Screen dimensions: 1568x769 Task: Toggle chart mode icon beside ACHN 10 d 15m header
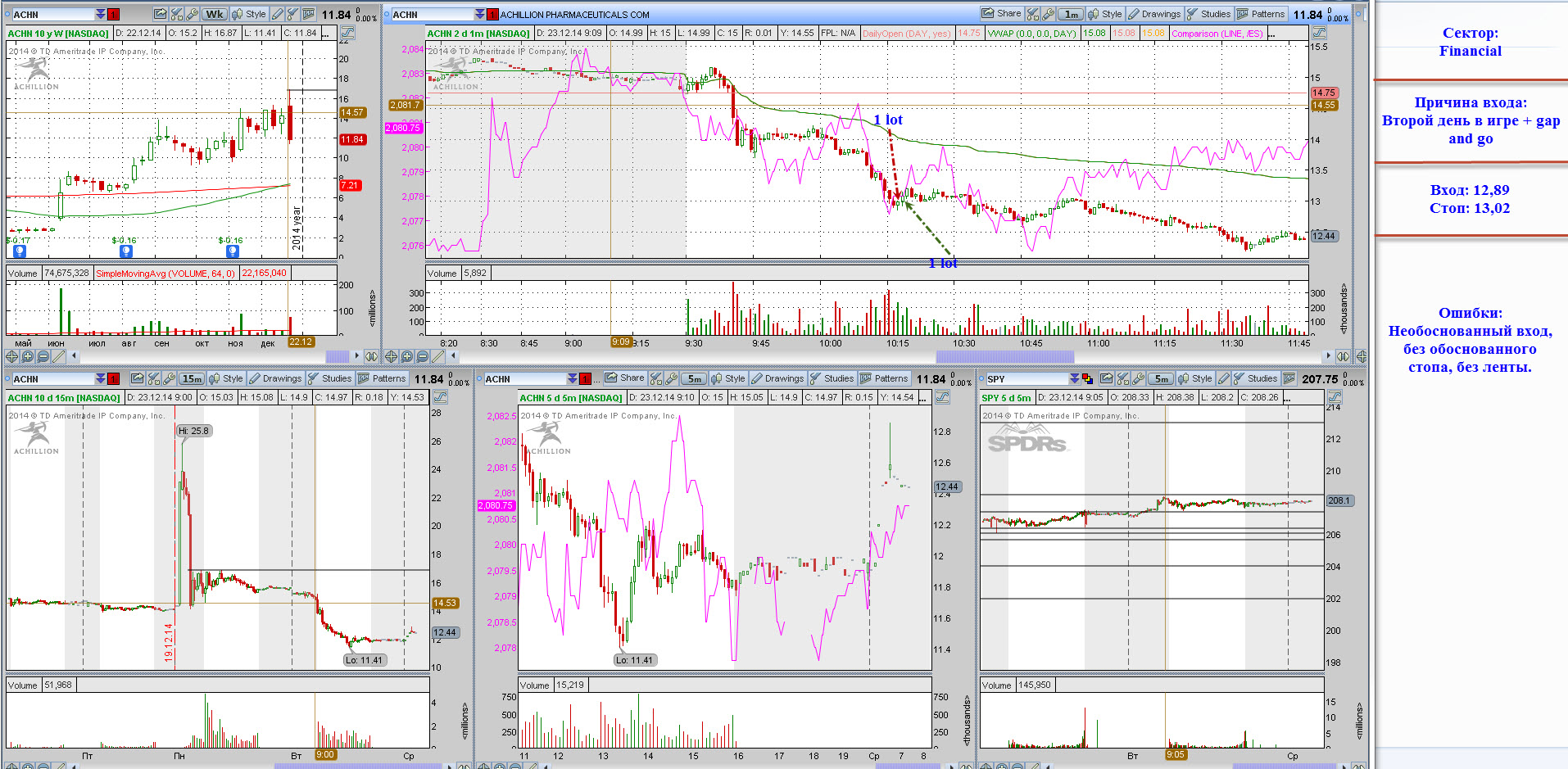click(440, 397)
